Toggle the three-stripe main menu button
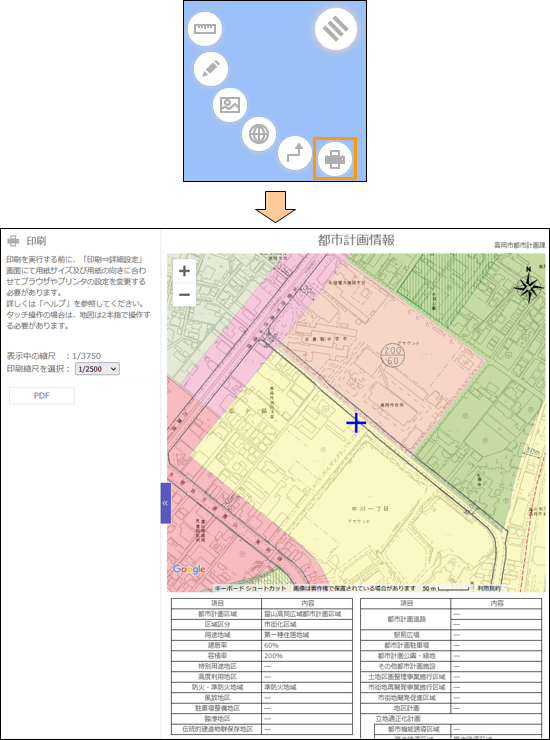This screenshot has height=740, width=550. pyautogui.click(x=336, y=28)
